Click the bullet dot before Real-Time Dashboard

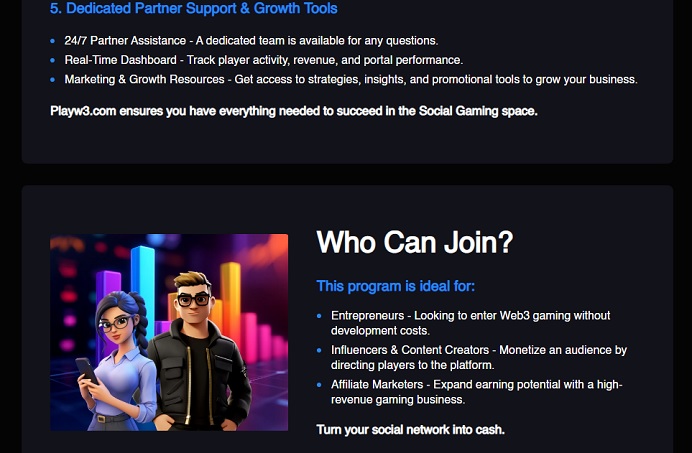click(53, 60)
